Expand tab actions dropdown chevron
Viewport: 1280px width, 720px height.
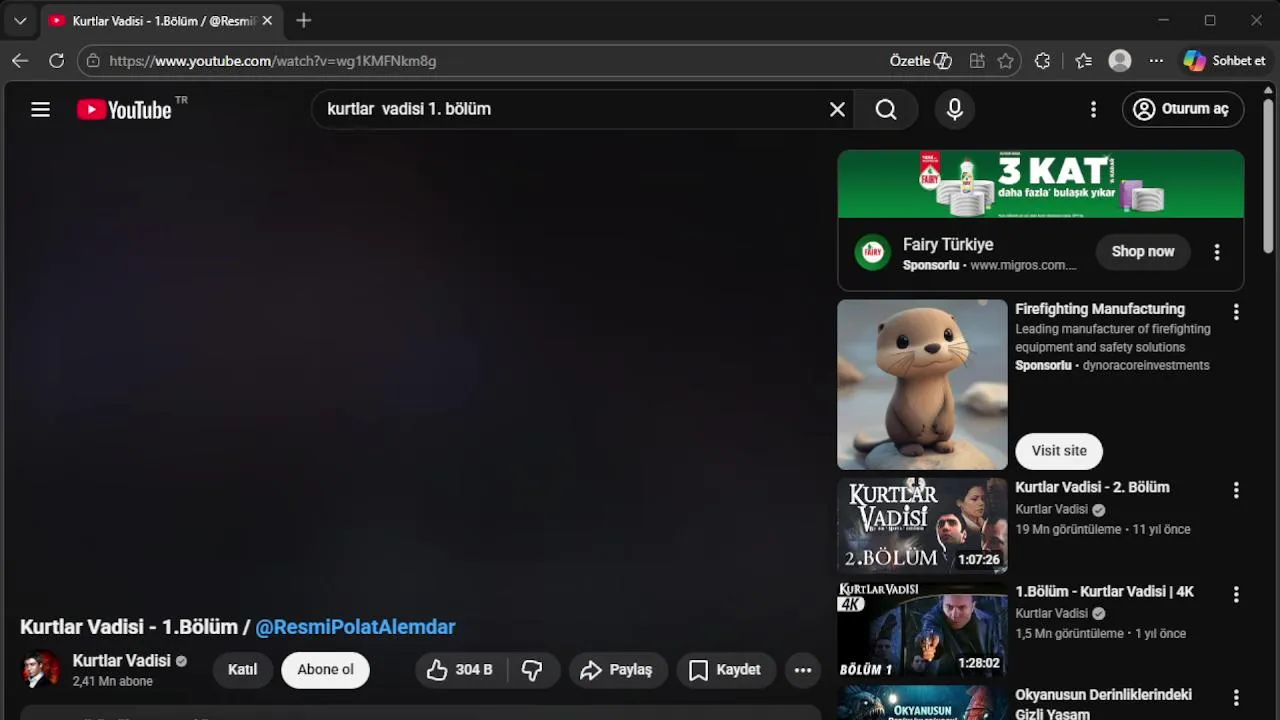(x=20, y=20)
